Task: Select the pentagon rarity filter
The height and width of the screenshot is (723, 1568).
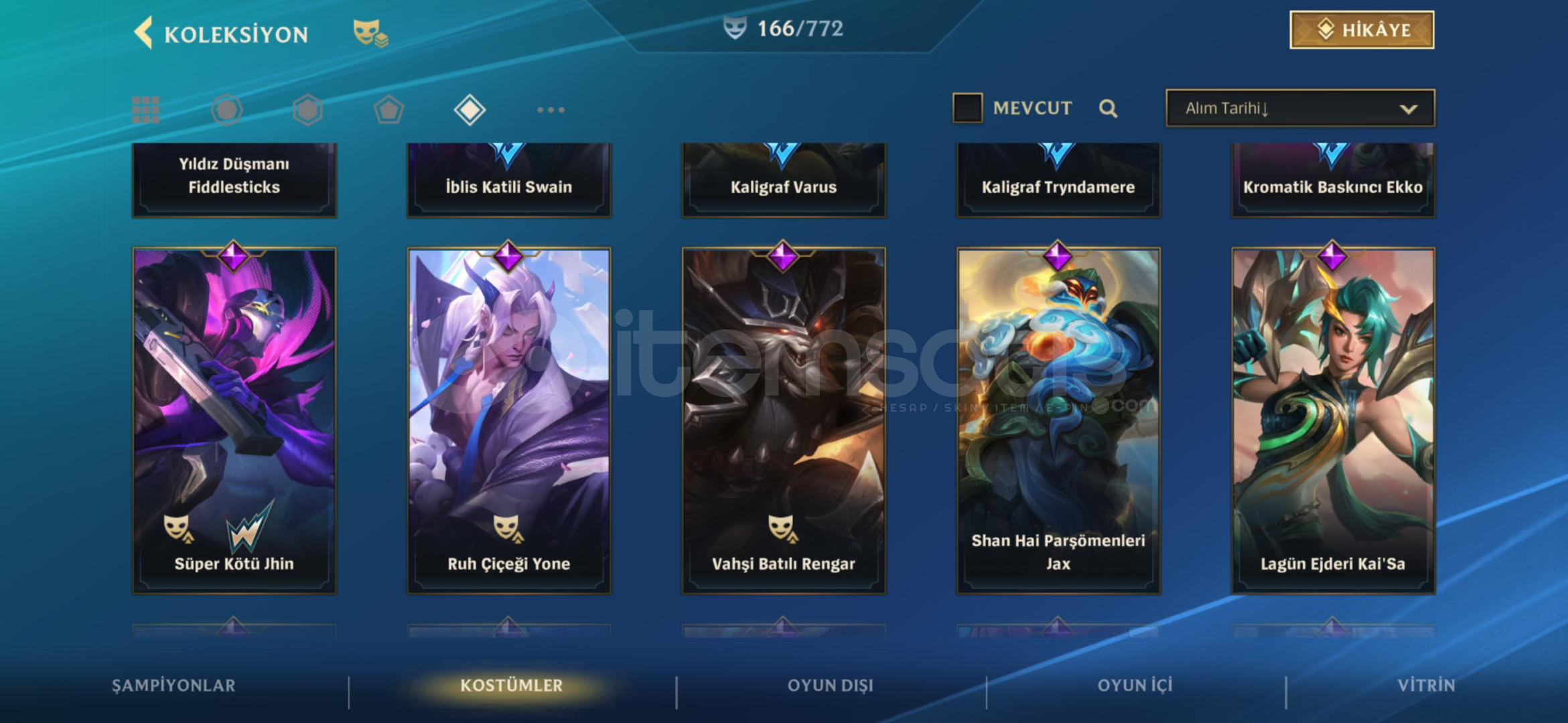Action: pos(388,110)
